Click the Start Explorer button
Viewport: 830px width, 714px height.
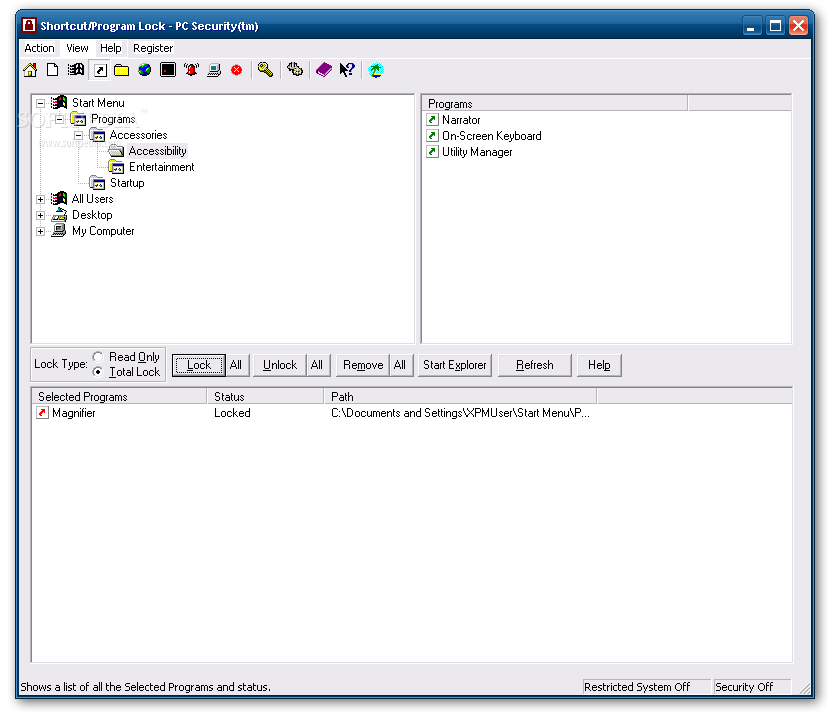454,365
